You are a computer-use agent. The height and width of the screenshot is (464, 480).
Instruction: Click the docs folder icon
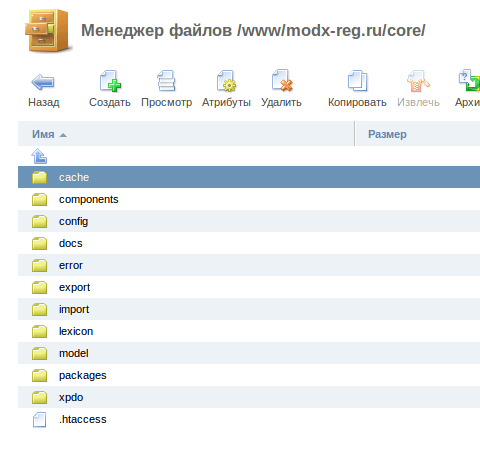pyautogui.click(x=39, y=243)
